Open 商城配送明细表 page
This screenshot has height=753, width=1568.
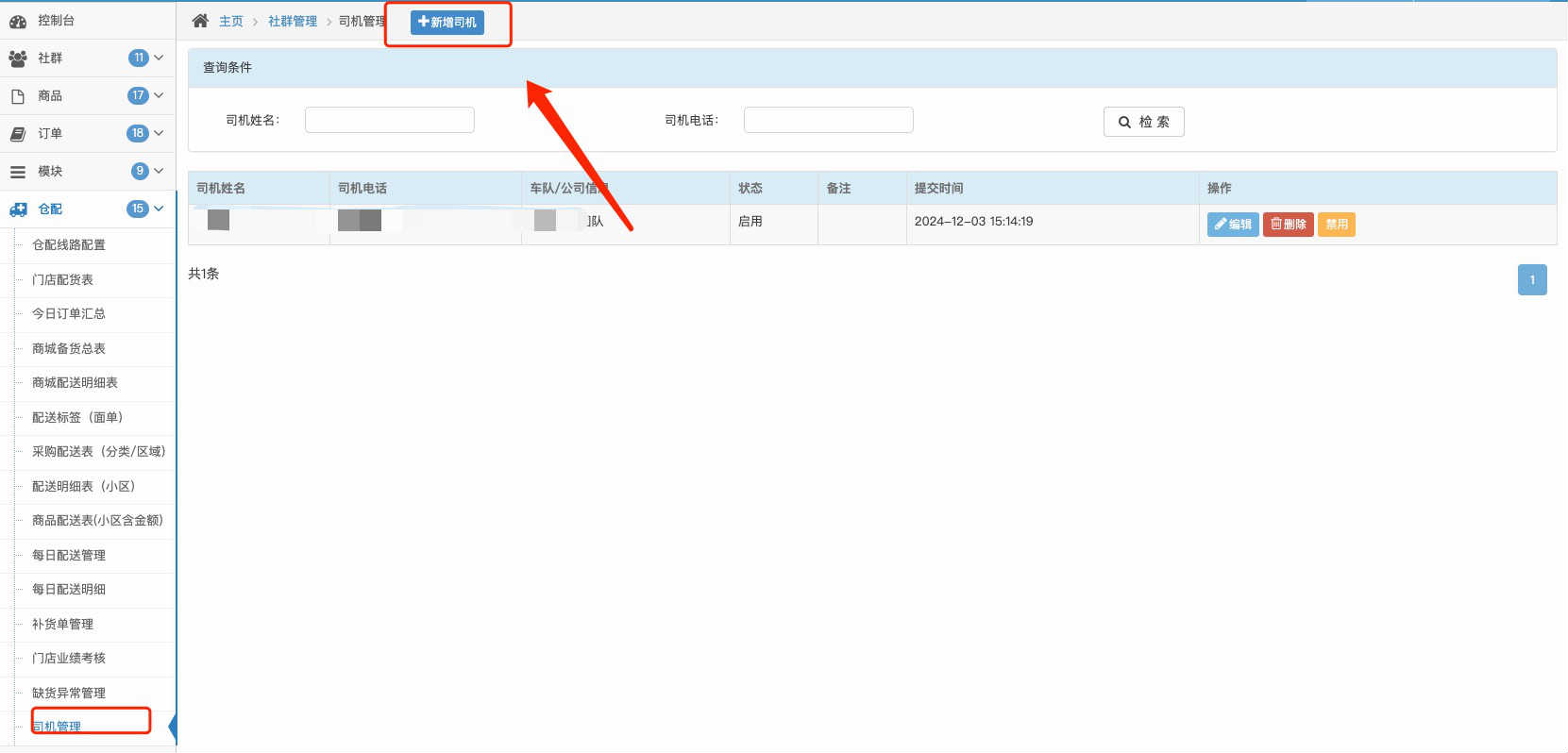click(75, 383)
